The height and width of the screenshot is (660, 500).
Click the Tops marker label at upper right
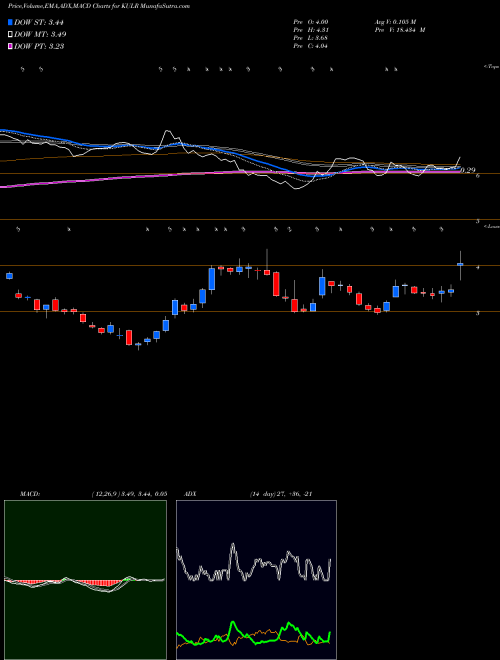tap(492, 67)
